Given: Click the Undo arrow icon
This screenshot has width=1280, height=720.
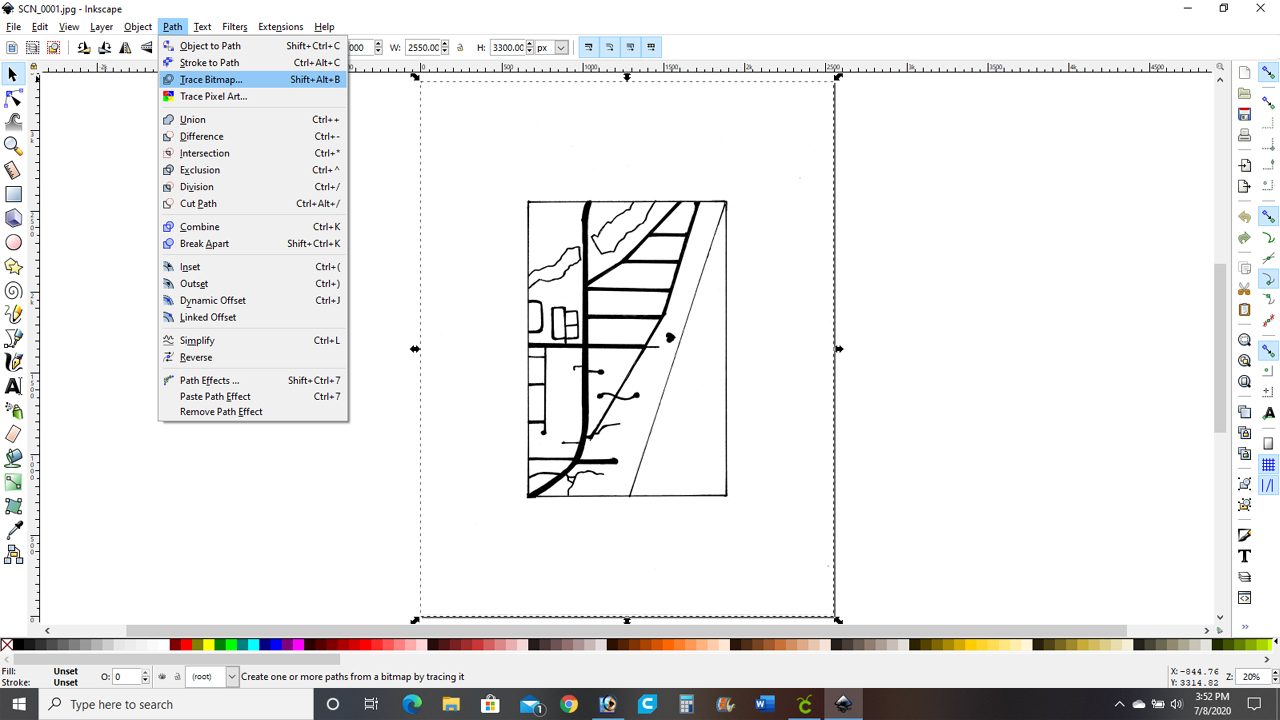Looking at the screenshot, I should click(1244, 216).
